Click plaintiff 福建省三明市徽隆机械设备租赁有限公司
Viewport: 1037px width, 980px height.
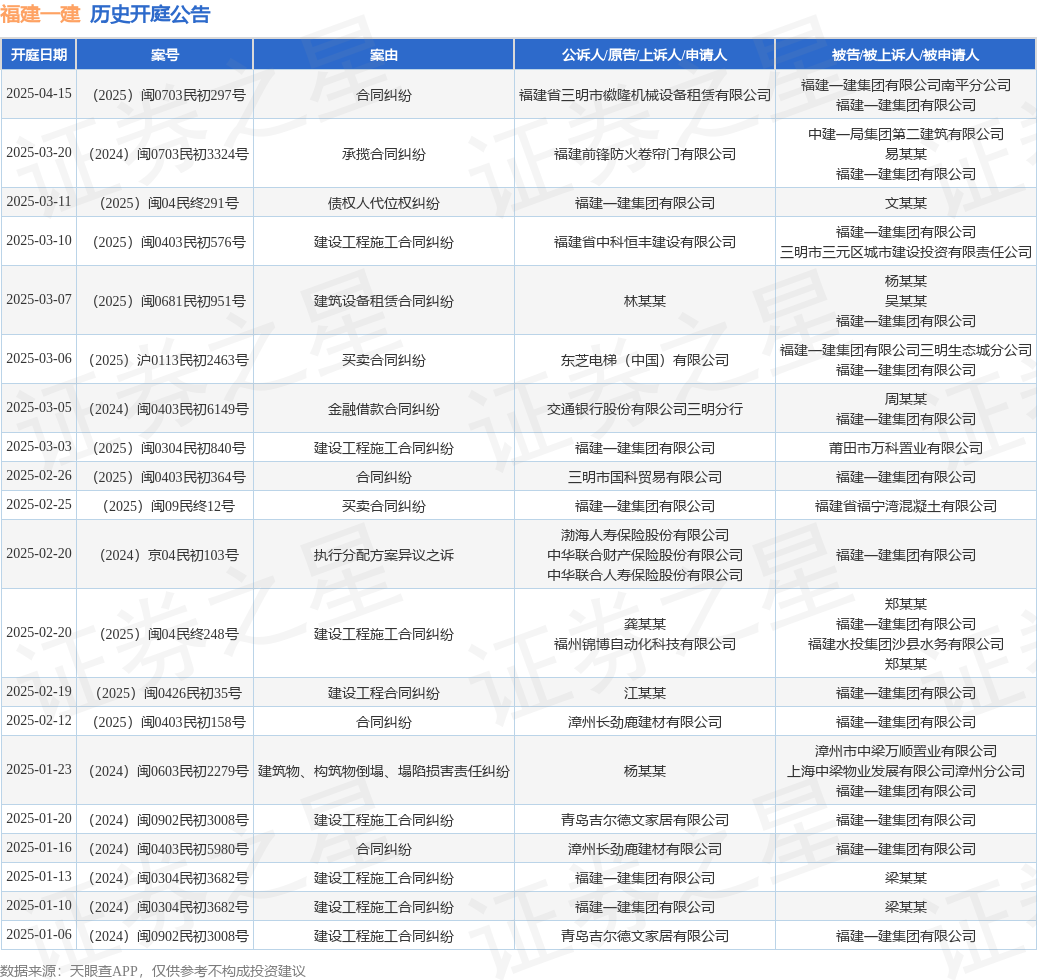[644, 95]
